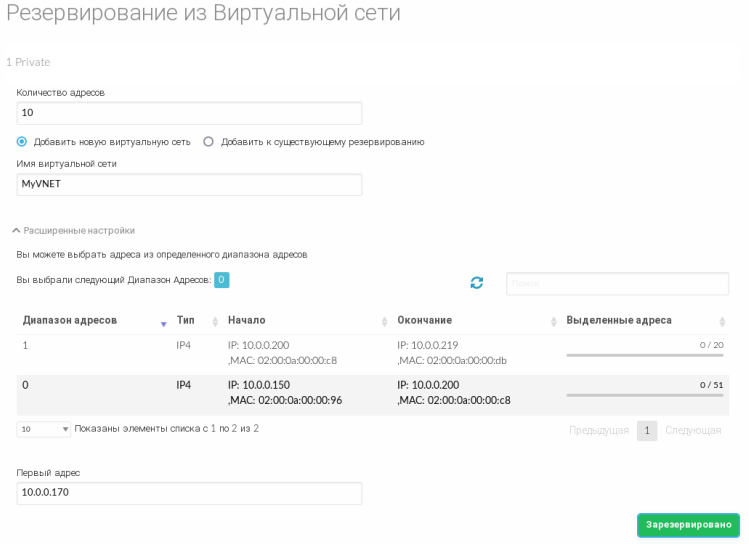Sort by Диапазон адресов column arrow
749x544 pixels.
164,322
